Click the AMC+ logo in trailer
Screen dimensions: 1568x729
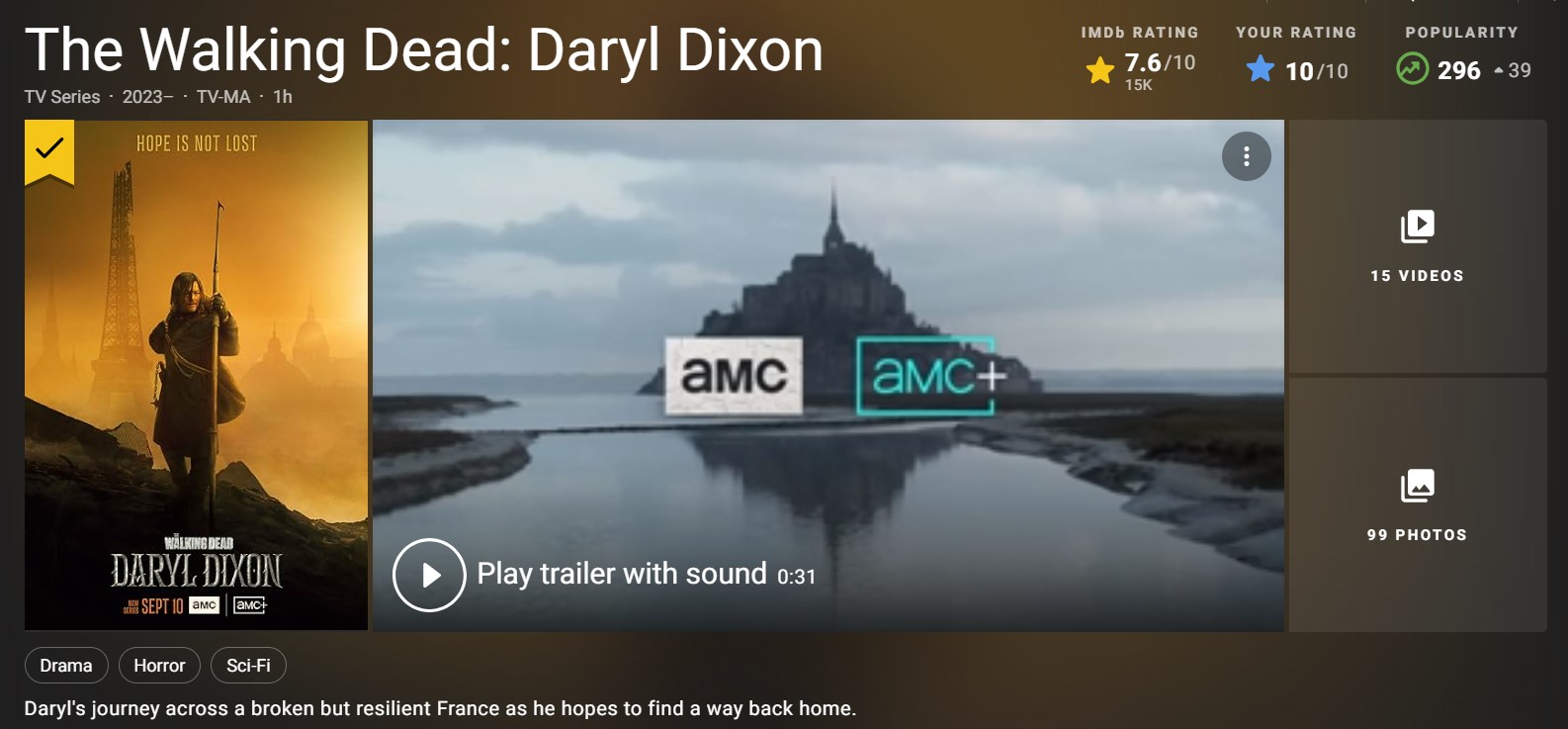pyautogui.click(x=929, y=376)
